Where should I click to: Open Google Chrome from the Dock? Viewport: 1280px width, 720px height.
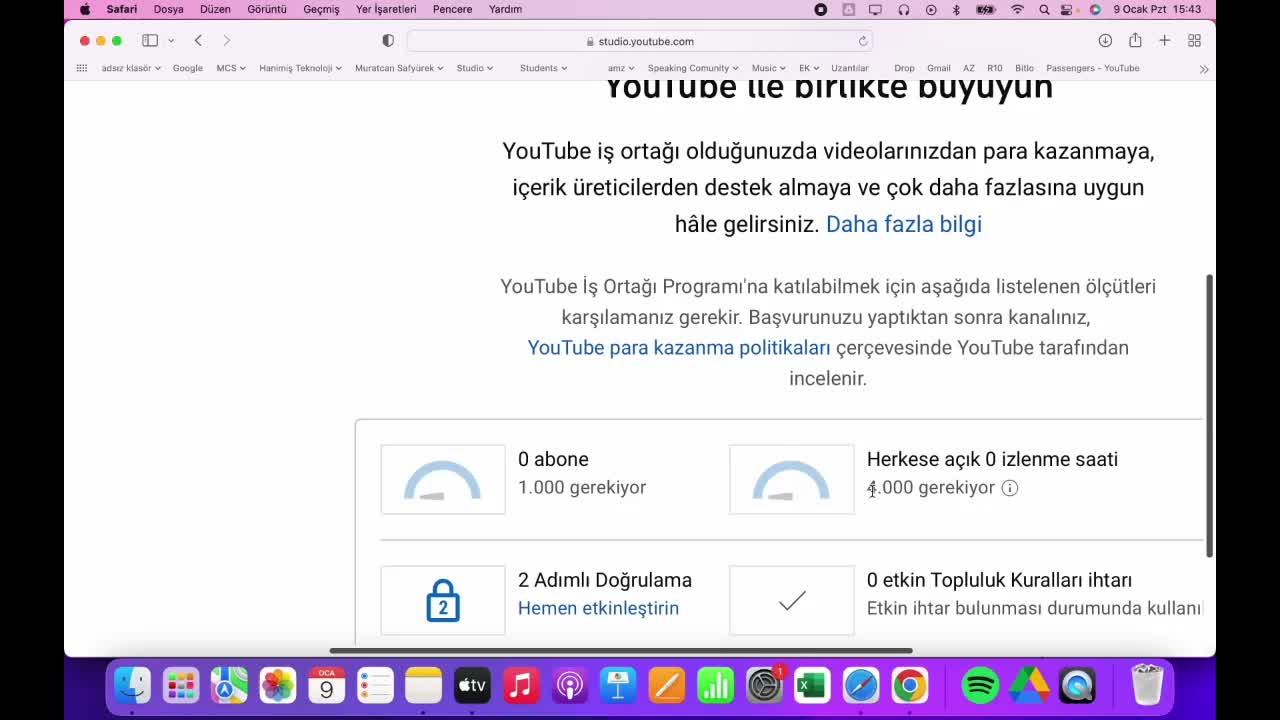pyautogui.click(x=909, y=686)
